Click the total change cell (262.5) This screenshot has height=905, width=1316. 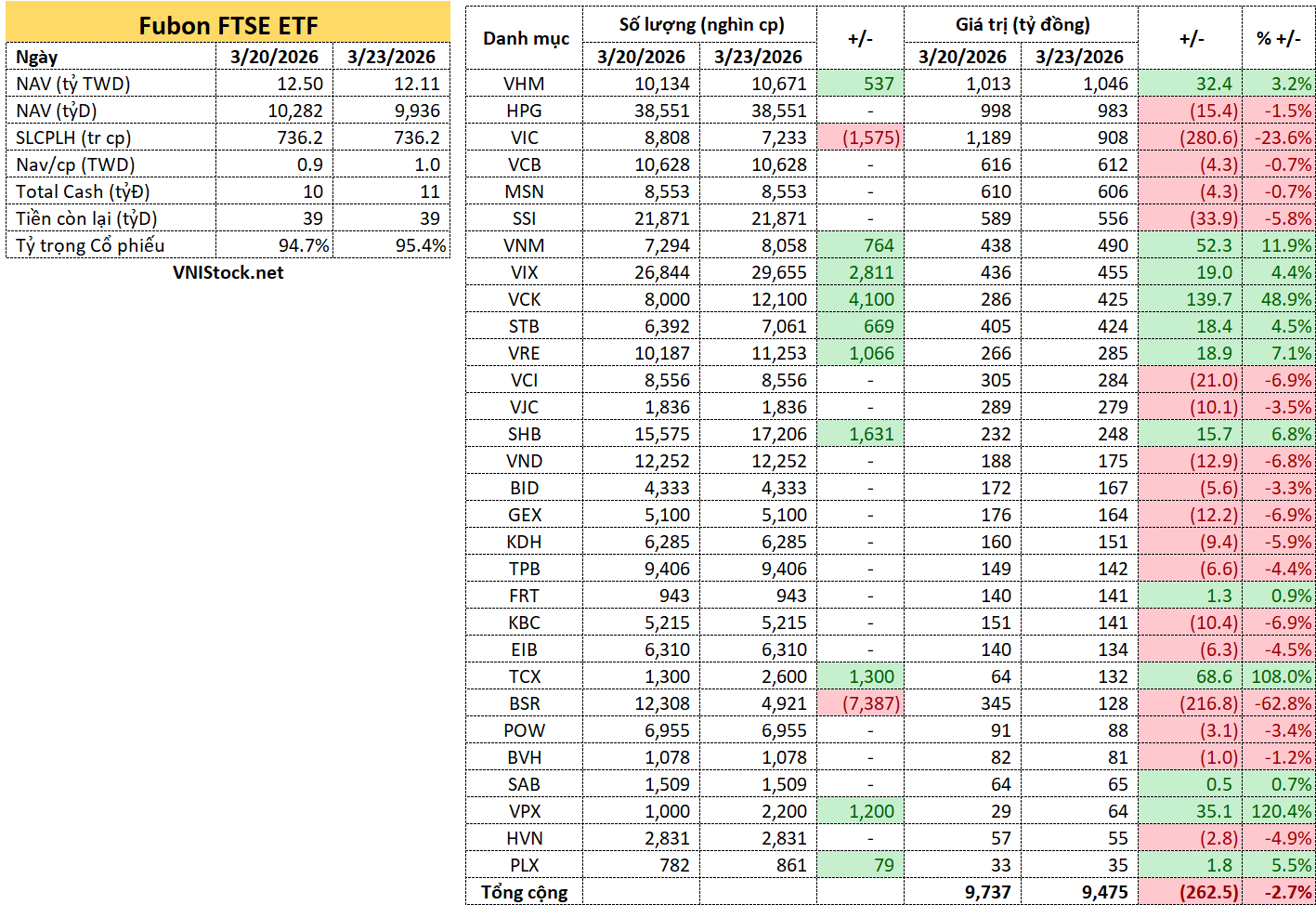pos(1190,892)
